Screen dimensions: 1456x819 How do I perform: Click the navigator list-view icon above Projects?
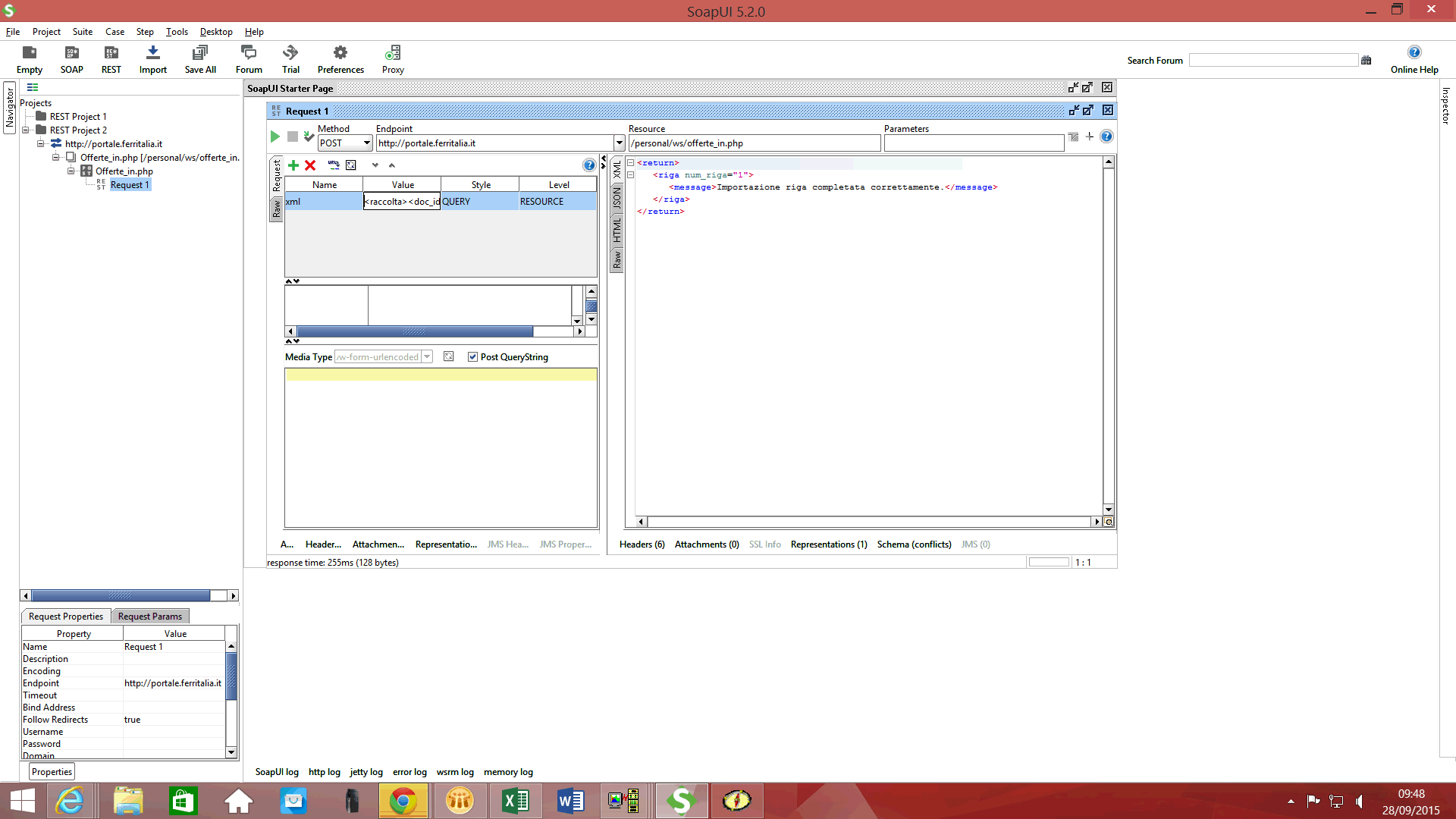click(x=33, y=88)
